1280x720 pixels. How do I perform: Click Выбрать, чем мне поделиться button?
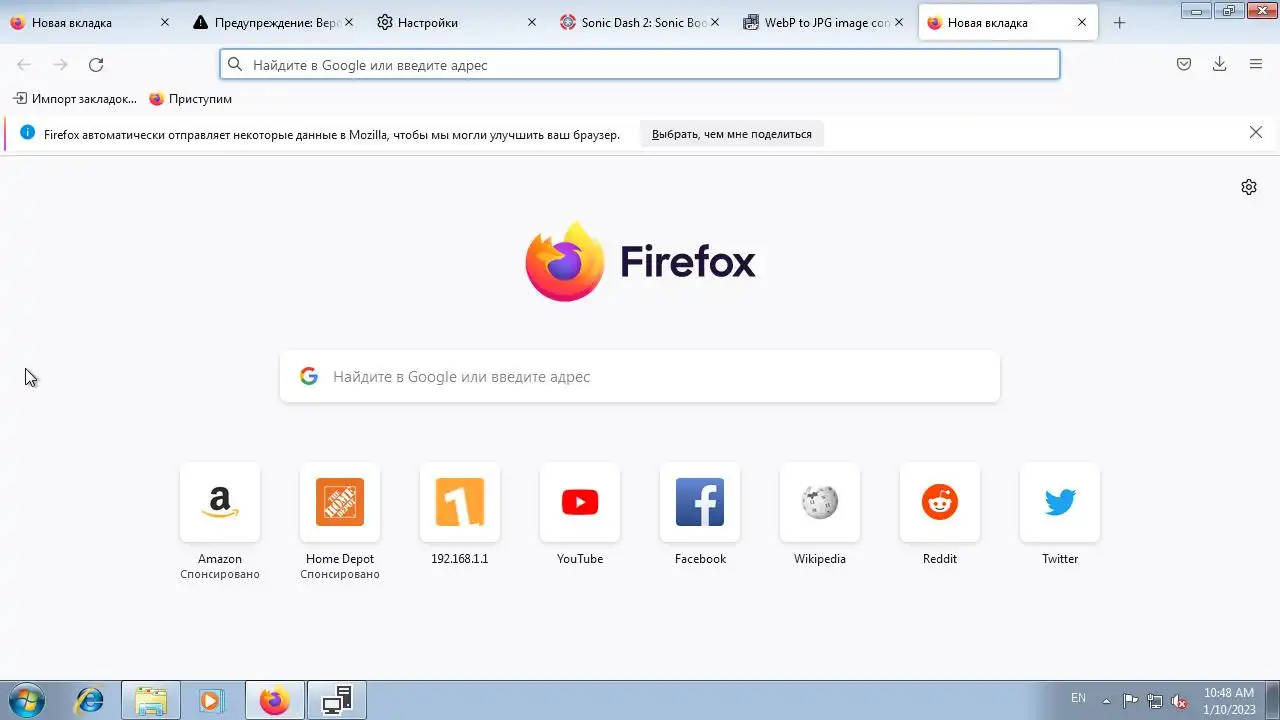pos(732,134)
